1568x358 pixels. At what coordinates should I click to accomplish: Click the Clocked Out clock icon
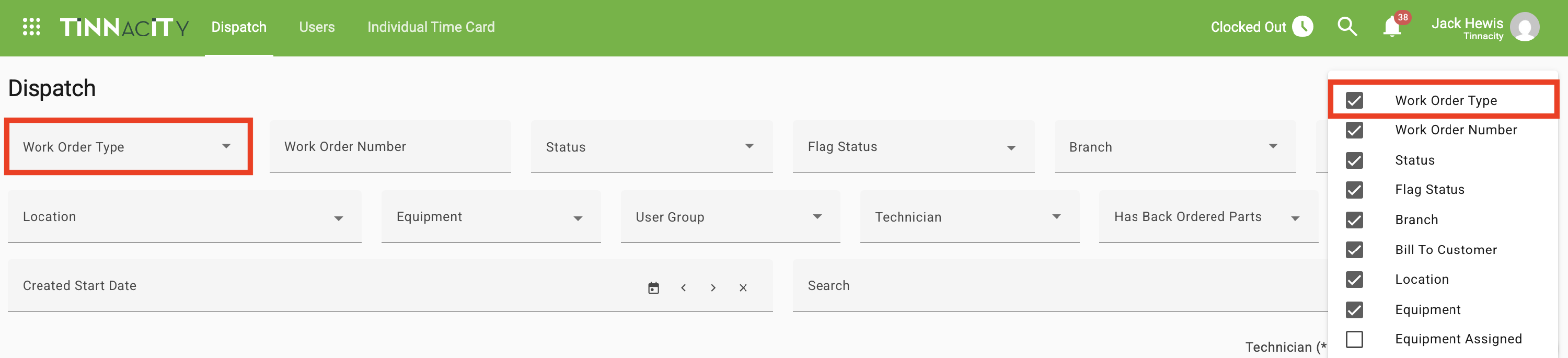[x=1302, y=27]
